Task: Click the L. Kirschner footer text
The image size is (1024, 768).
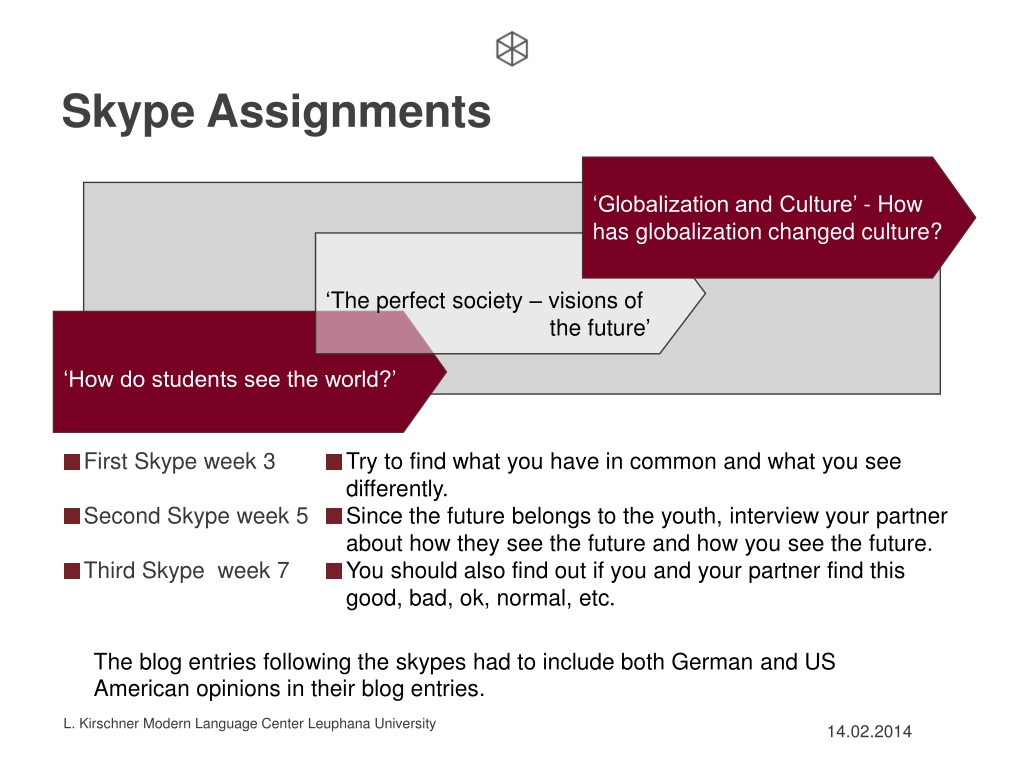Action: (249, 724)
